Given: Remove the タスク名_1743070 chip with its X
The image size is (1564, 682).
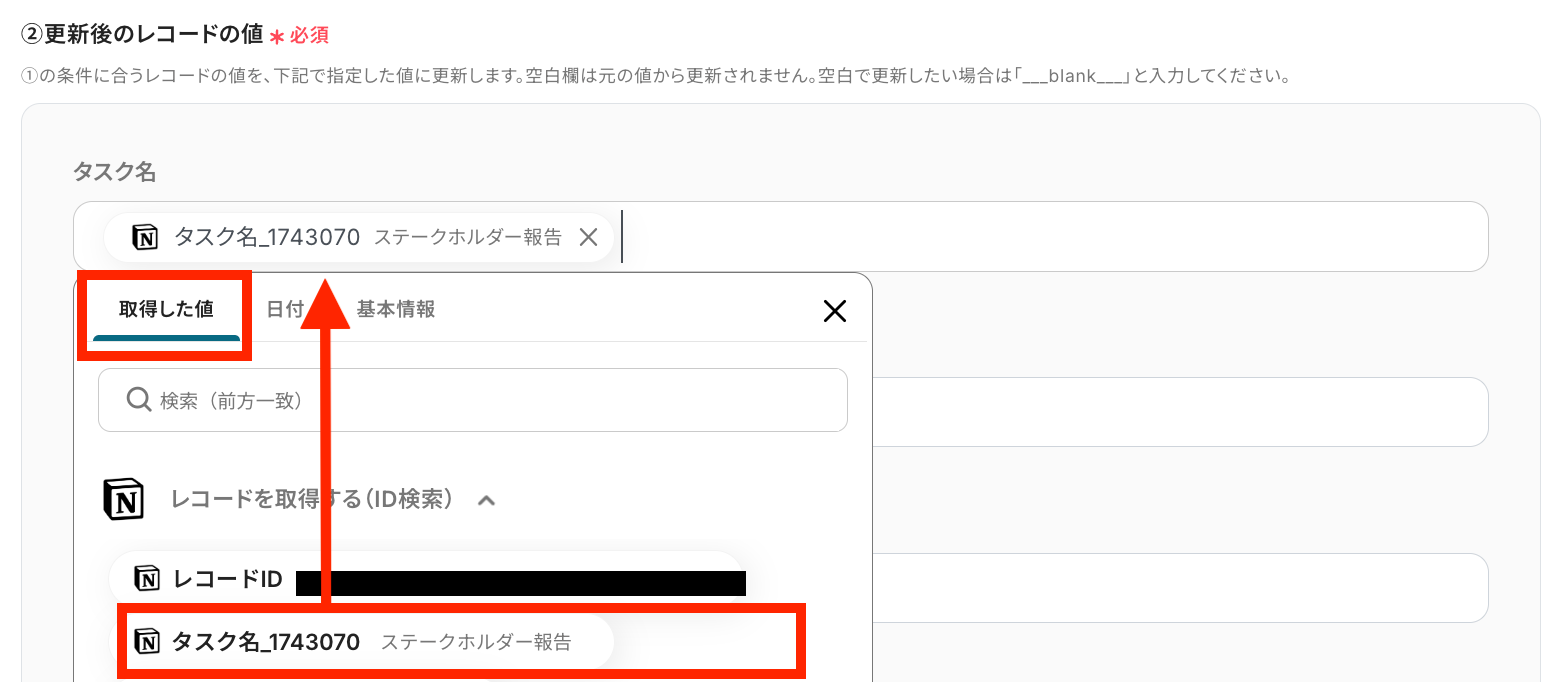Looking at the screenshot, I should tap(589, 237).
